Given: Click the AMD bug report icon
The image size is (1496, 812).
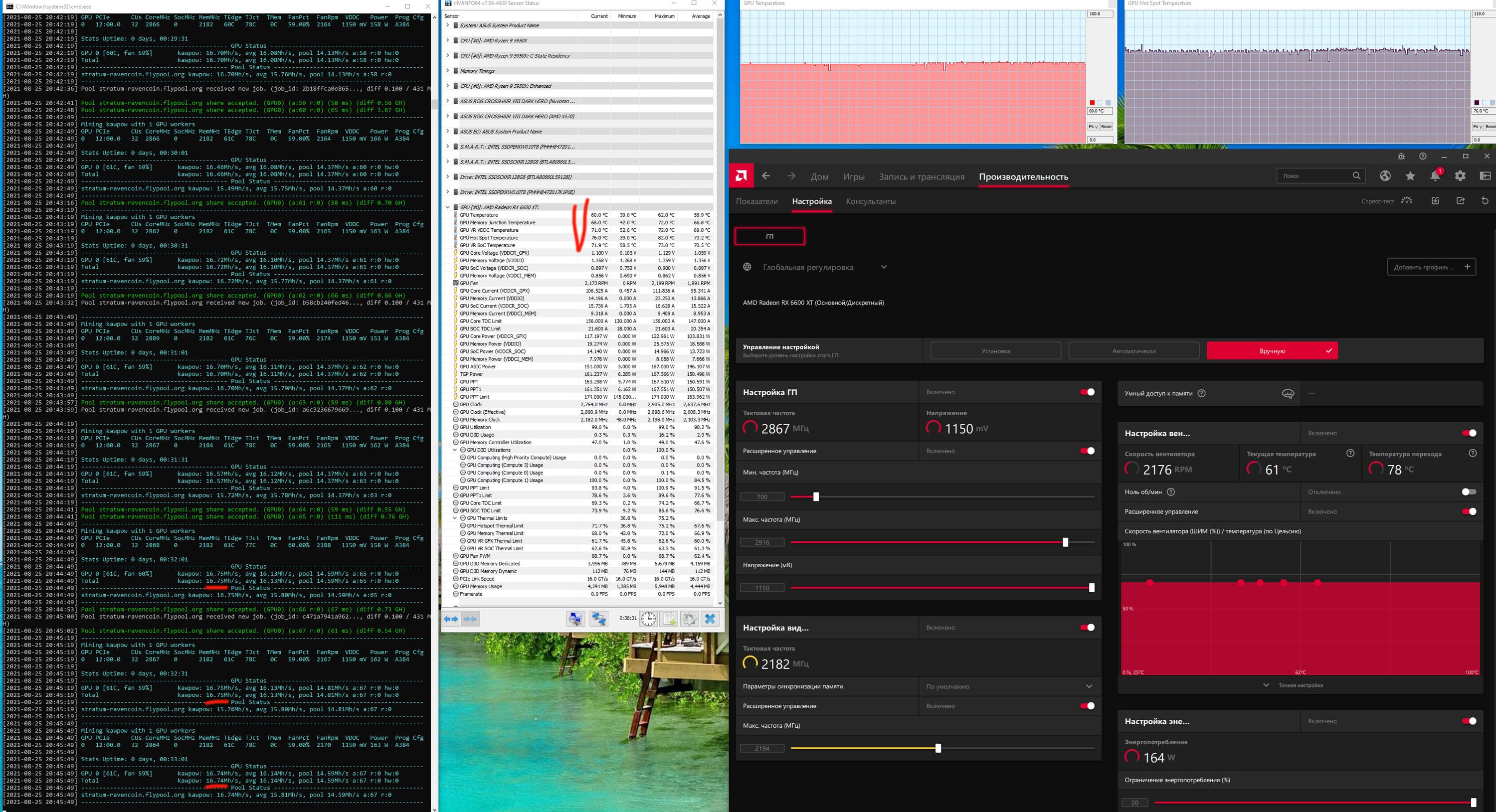Looking at the screenshot, I should click(1401, 157).
